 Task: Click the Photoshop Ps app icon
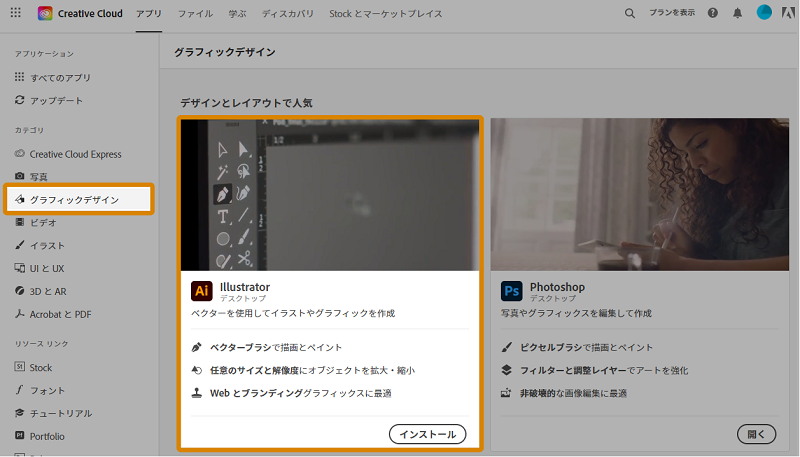(x=511, y=291)
